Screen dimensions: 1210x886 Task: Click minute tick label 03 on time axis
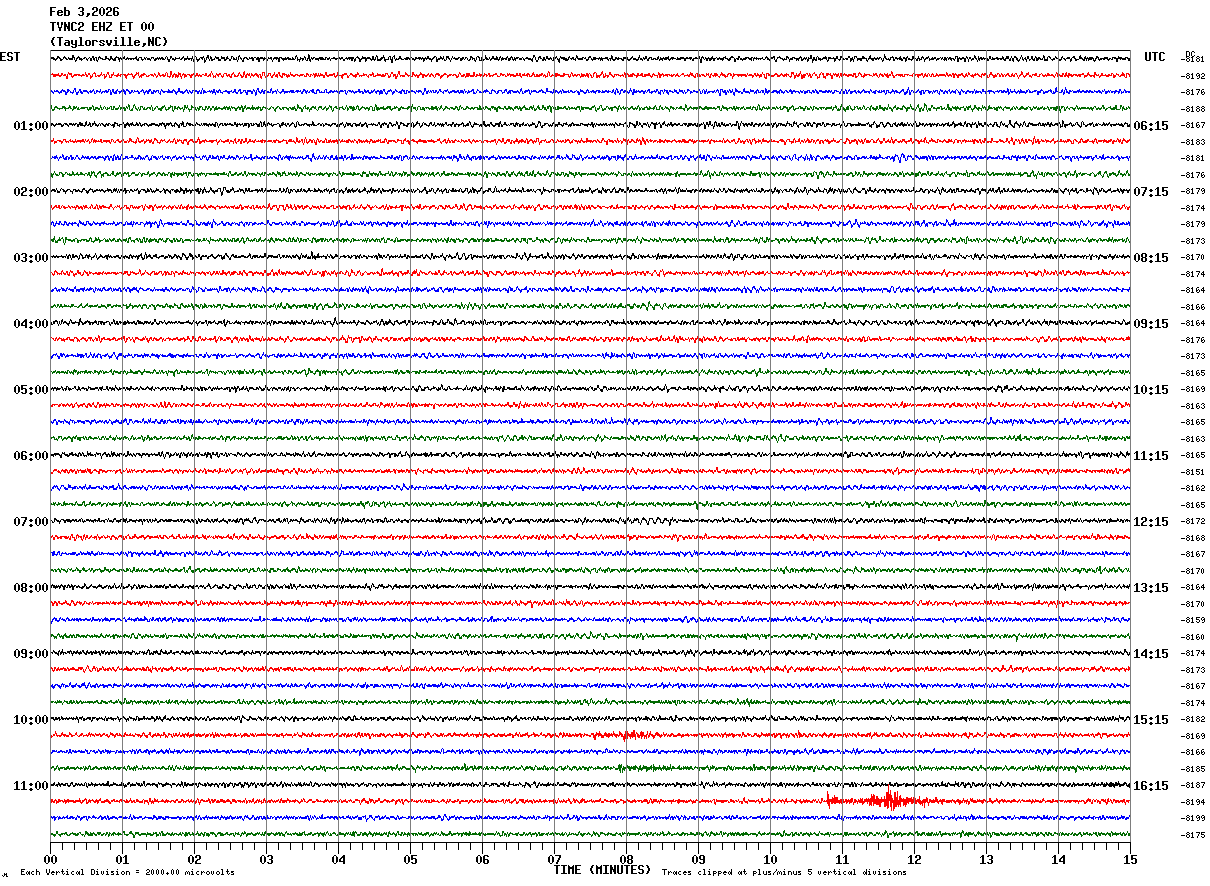coord(266,859)
